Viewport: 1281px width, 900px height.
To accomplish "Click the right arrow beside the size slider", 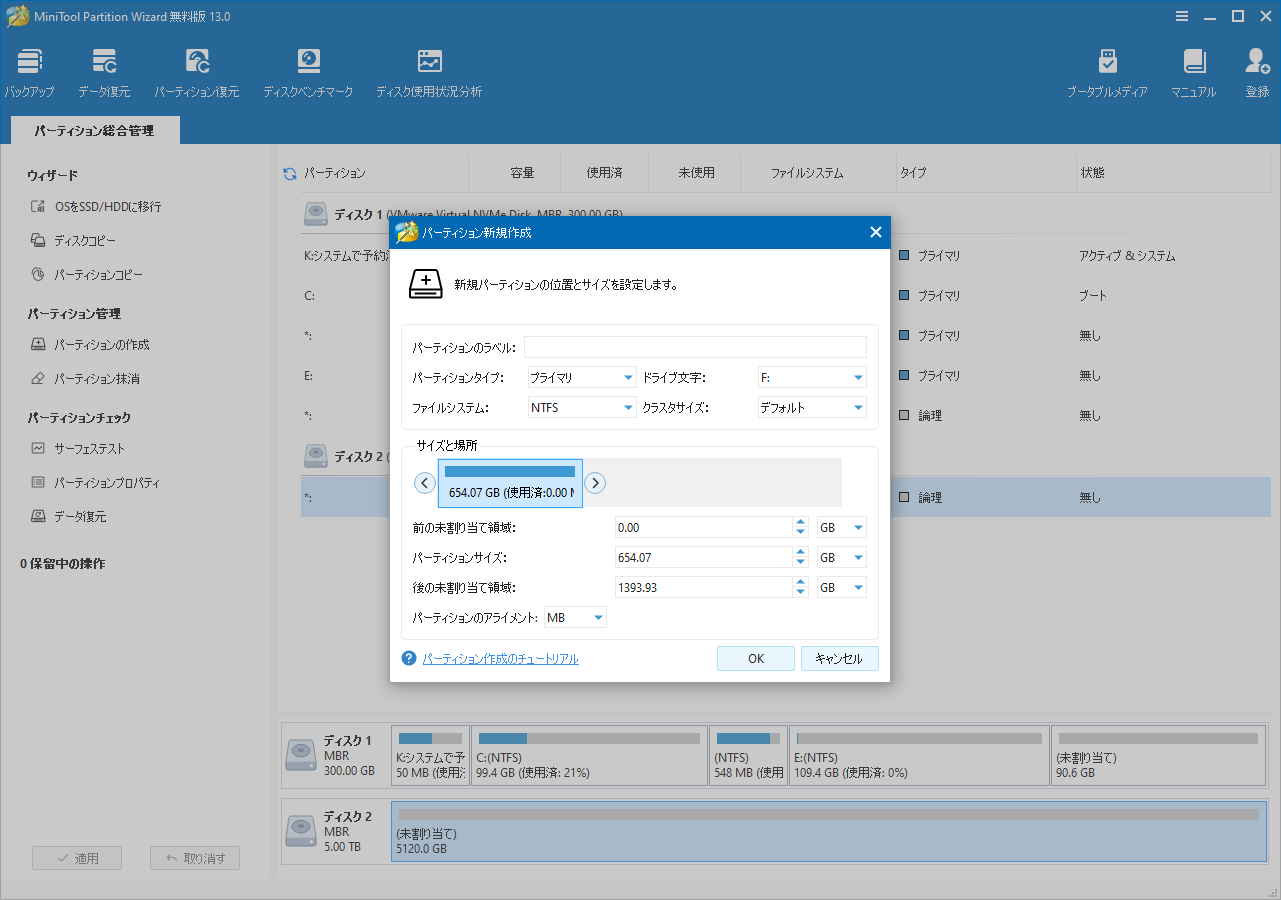I will (595, 482).
